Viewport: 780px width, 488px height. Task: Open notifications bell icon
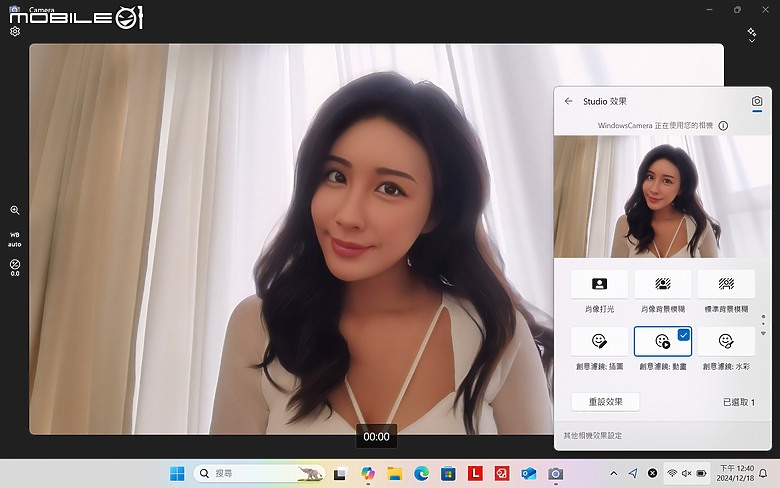[x=763, y=474]
